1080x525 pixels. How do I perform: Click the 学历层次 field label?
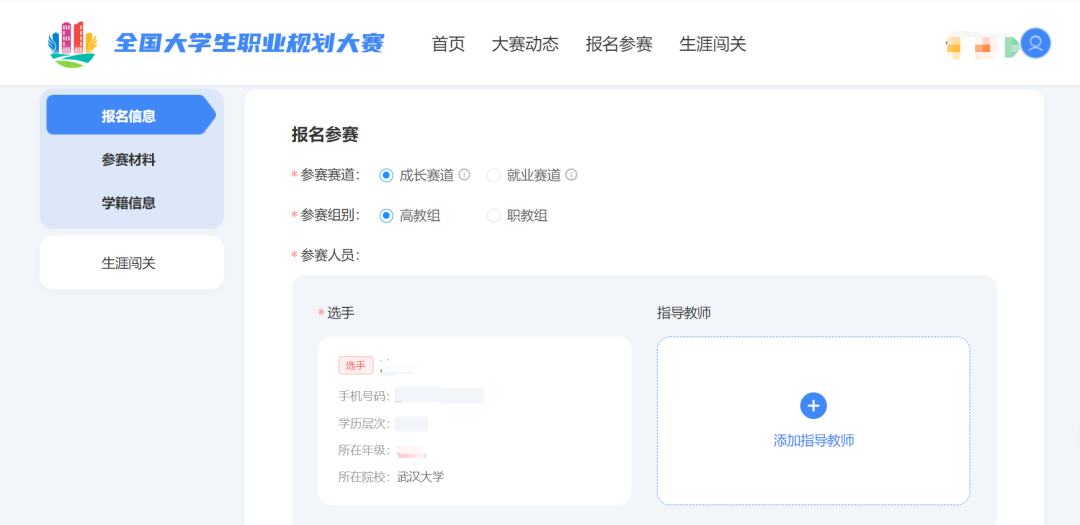pos(364,424)
